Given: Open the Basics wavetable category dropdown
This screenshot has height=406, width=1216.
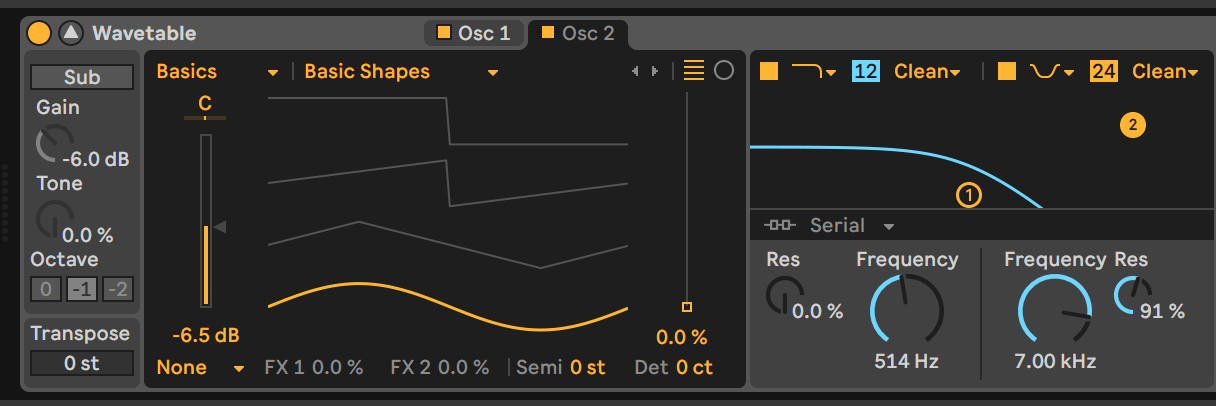Looking at the screenshot, I should 217,72.
